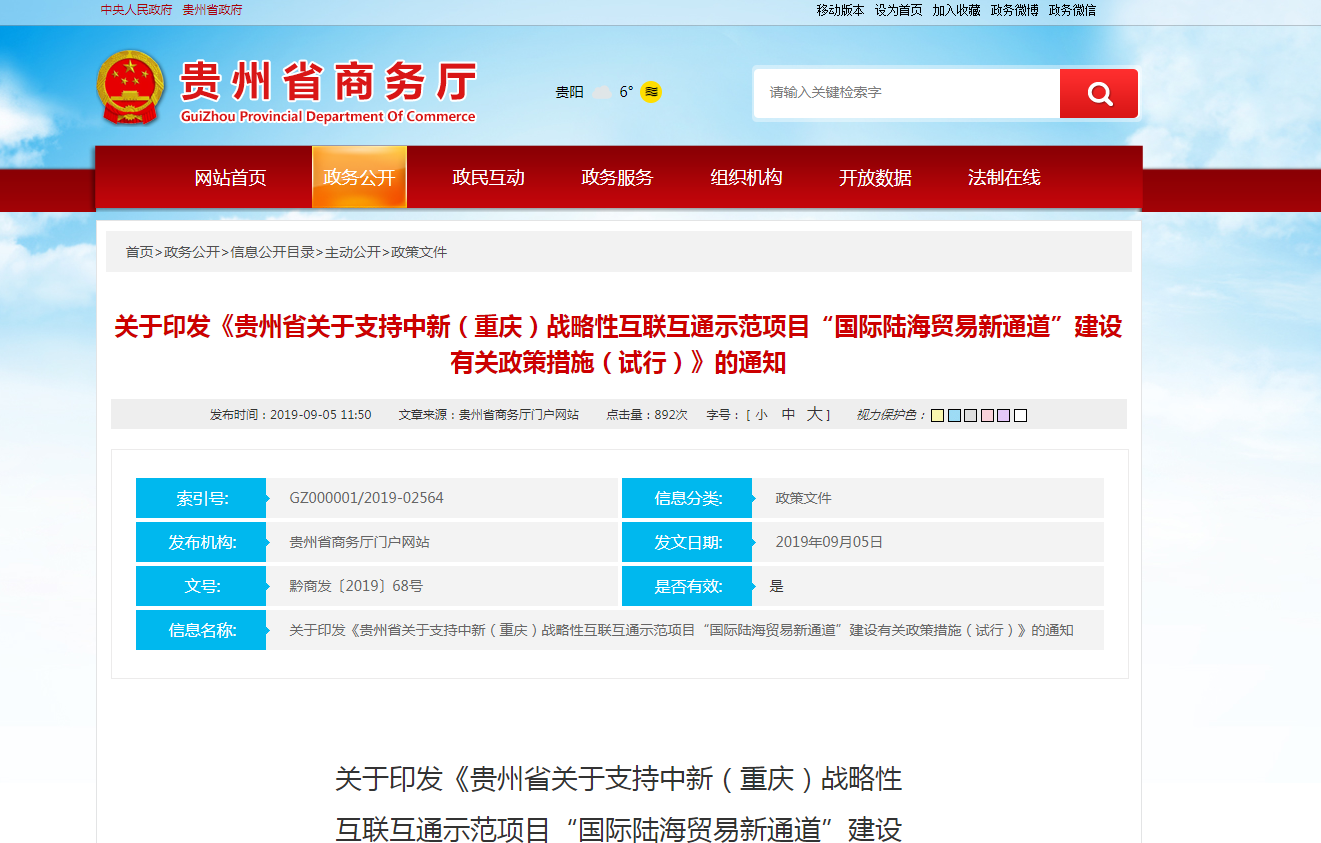
Task: Set font size to medium (中)
Action: click(x=788, y=415)
